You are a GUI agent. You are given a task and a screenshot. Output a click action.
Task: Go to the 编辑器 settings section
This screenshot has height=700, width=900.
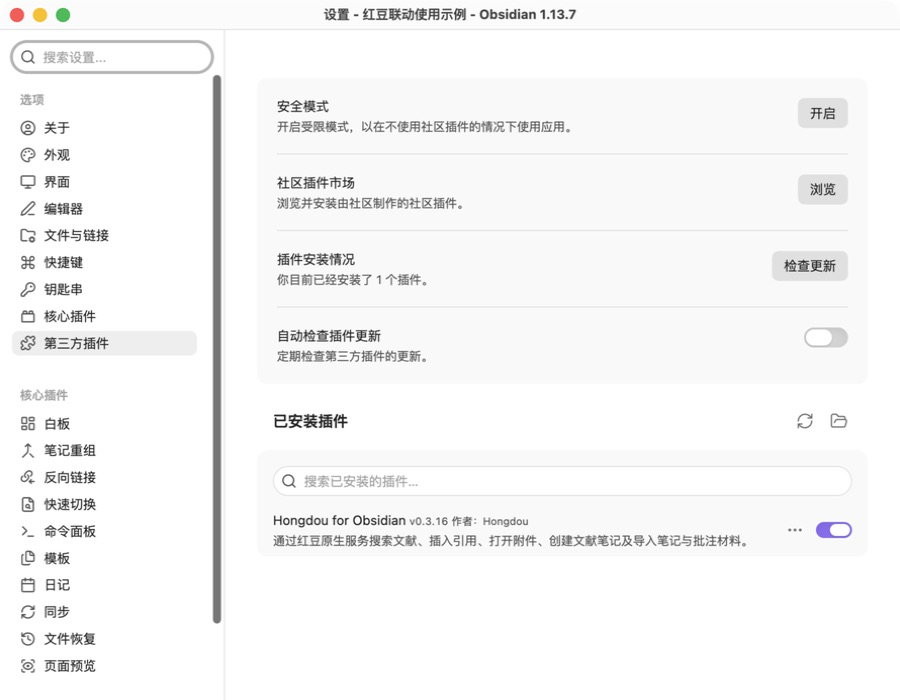pos(104,209)
